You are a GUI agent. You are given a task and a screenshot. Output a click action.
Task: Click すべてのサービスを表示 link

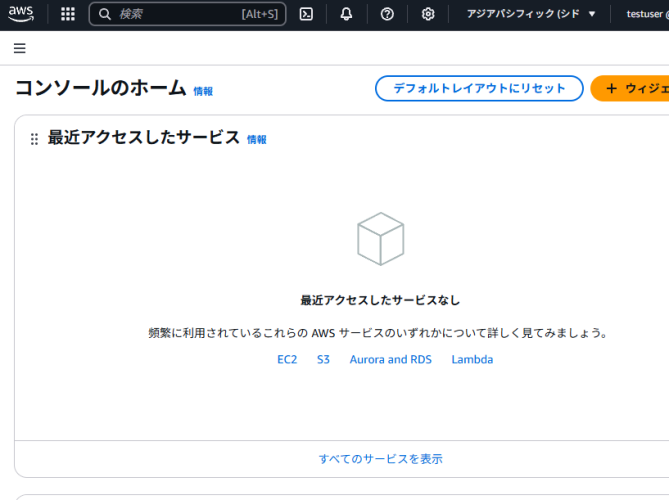[x=381, y=459]
